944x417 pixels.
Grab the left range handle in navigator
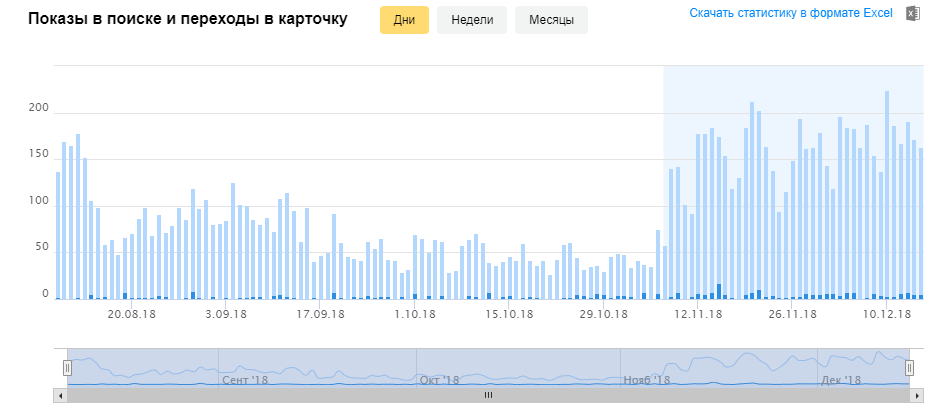tap(67, 367)
